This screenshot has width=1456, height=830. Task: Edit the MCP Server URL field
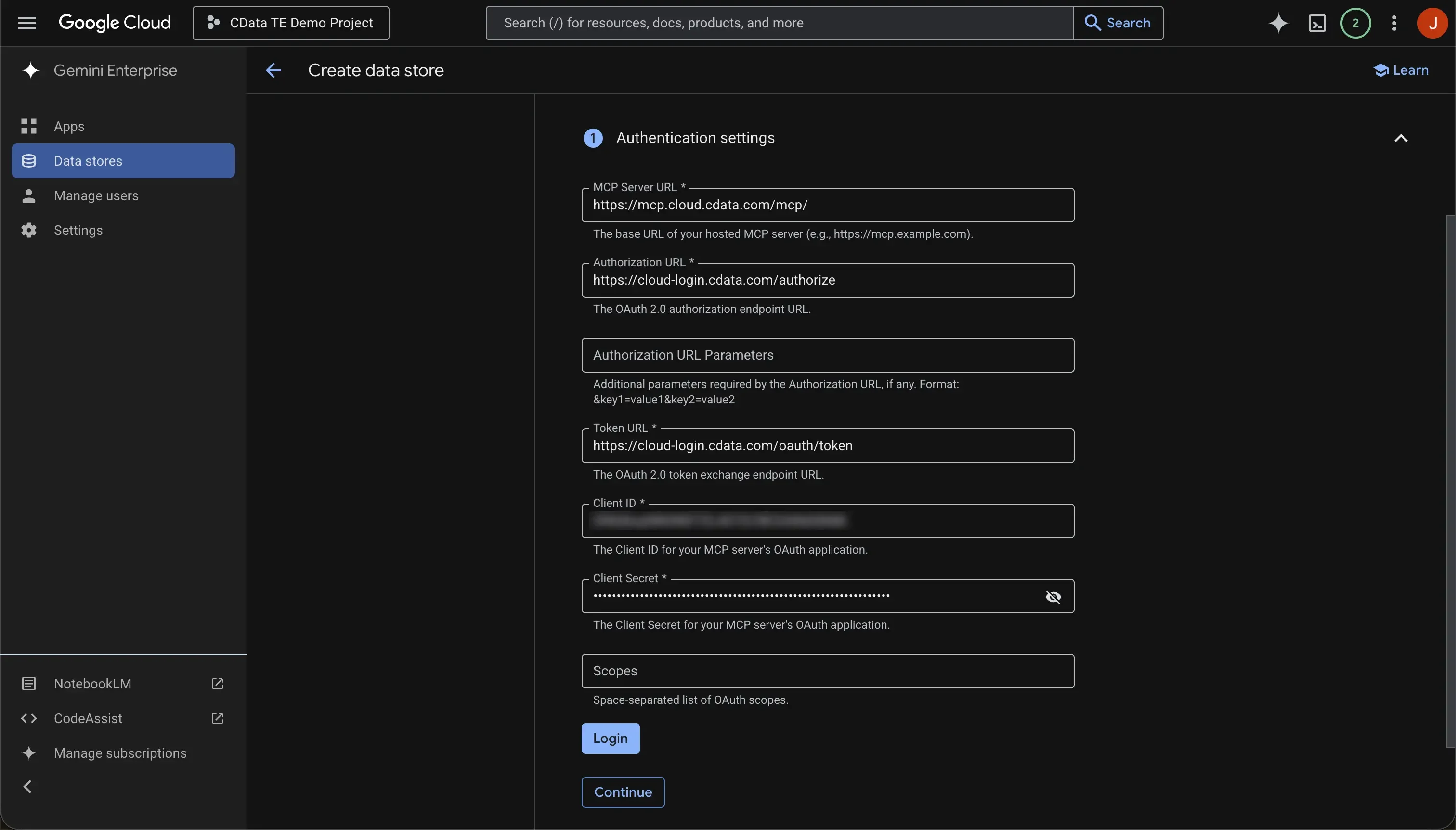click(828, 205)
